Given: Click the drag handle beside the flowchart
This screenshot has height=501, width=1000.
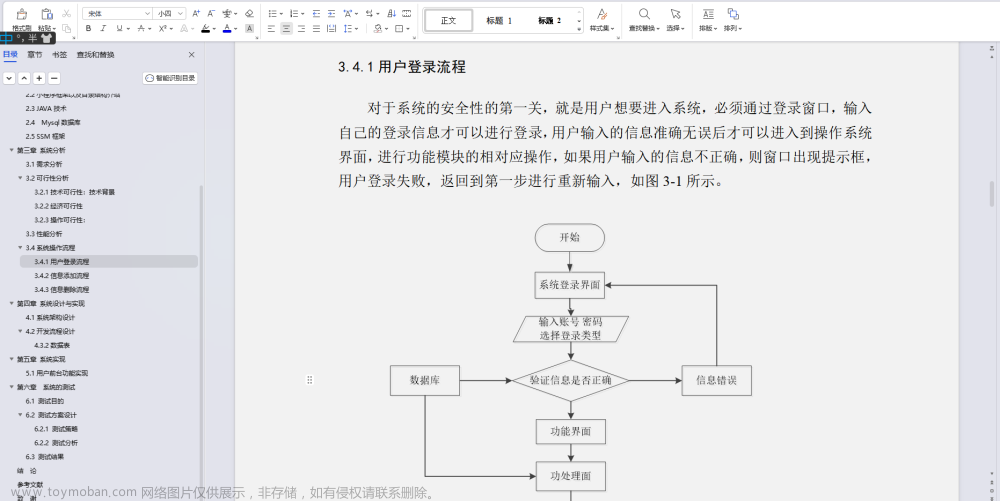Looking at the screenshot, I should (309, 380).
